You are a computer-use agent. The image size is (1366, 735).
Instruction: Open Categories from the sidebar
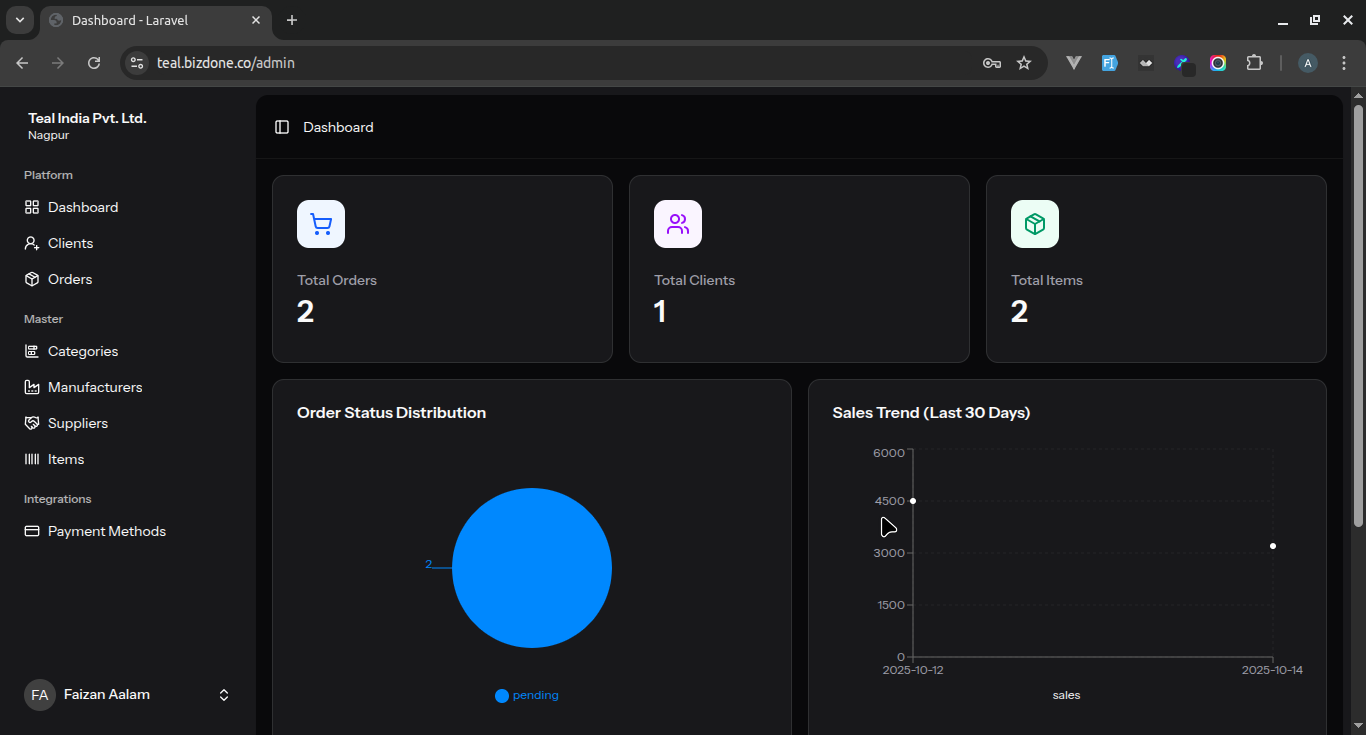83,351
